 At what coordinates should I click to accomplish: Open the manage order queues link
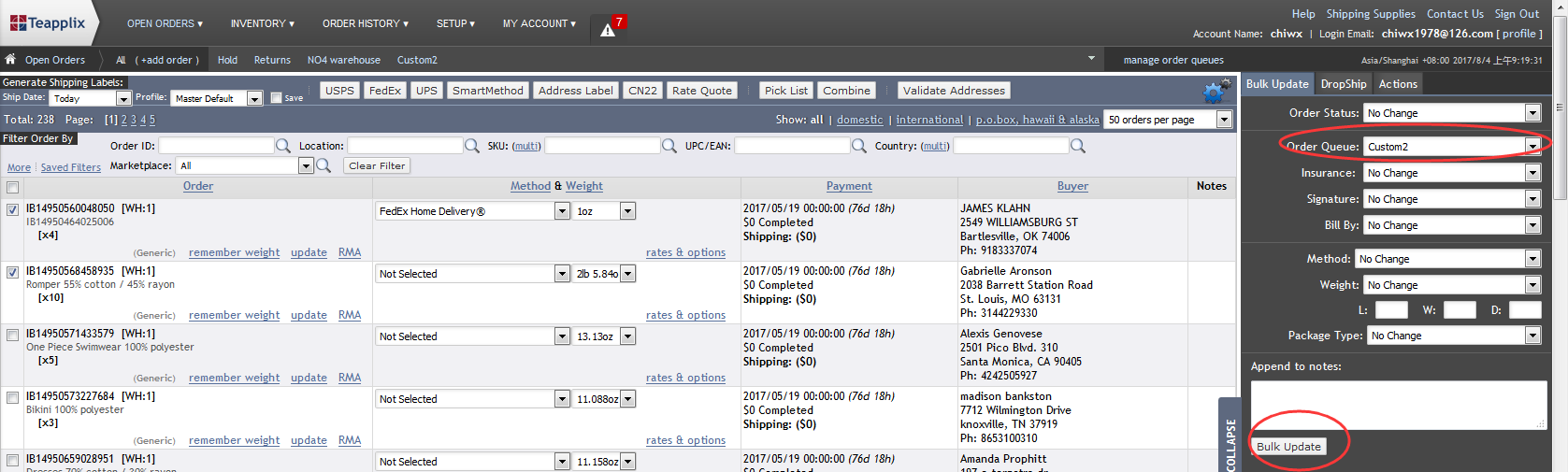pyautogui.click(x=1173, y=60)
